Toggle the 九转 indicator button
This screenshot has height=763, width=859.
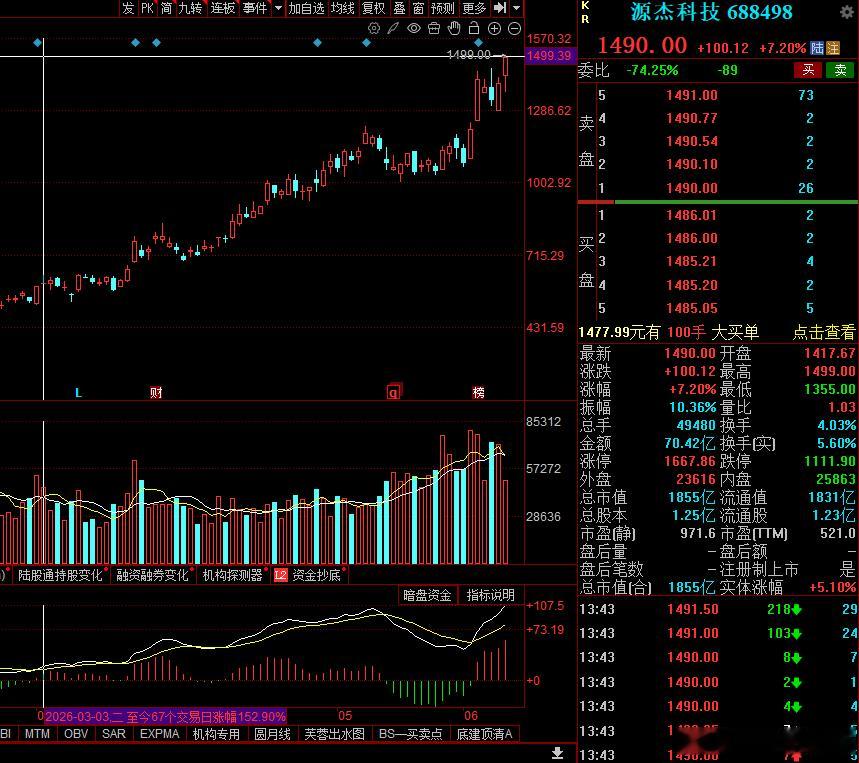tap(191, 8)
